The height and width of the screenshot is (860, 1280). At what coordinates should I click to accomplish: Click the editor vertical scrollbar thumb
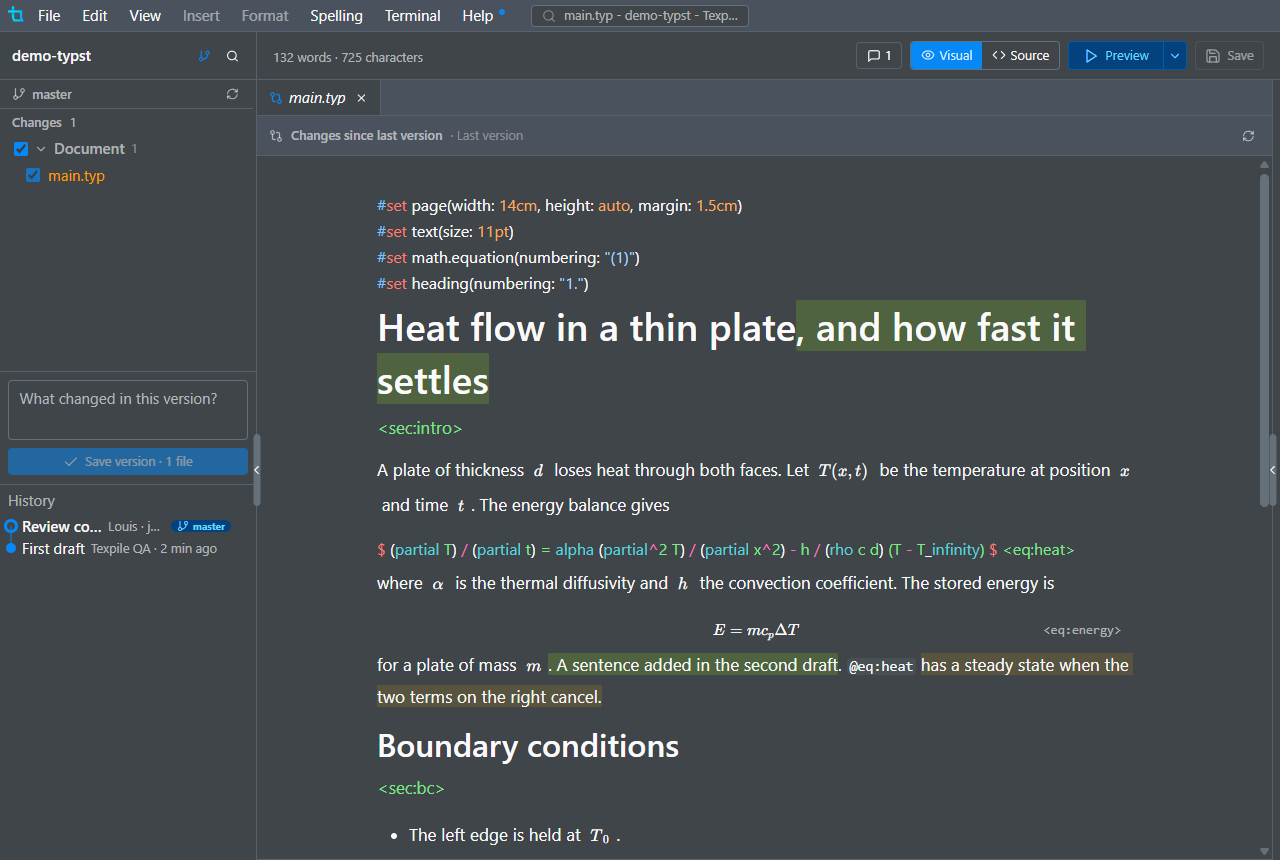[x=1265, y=340]
